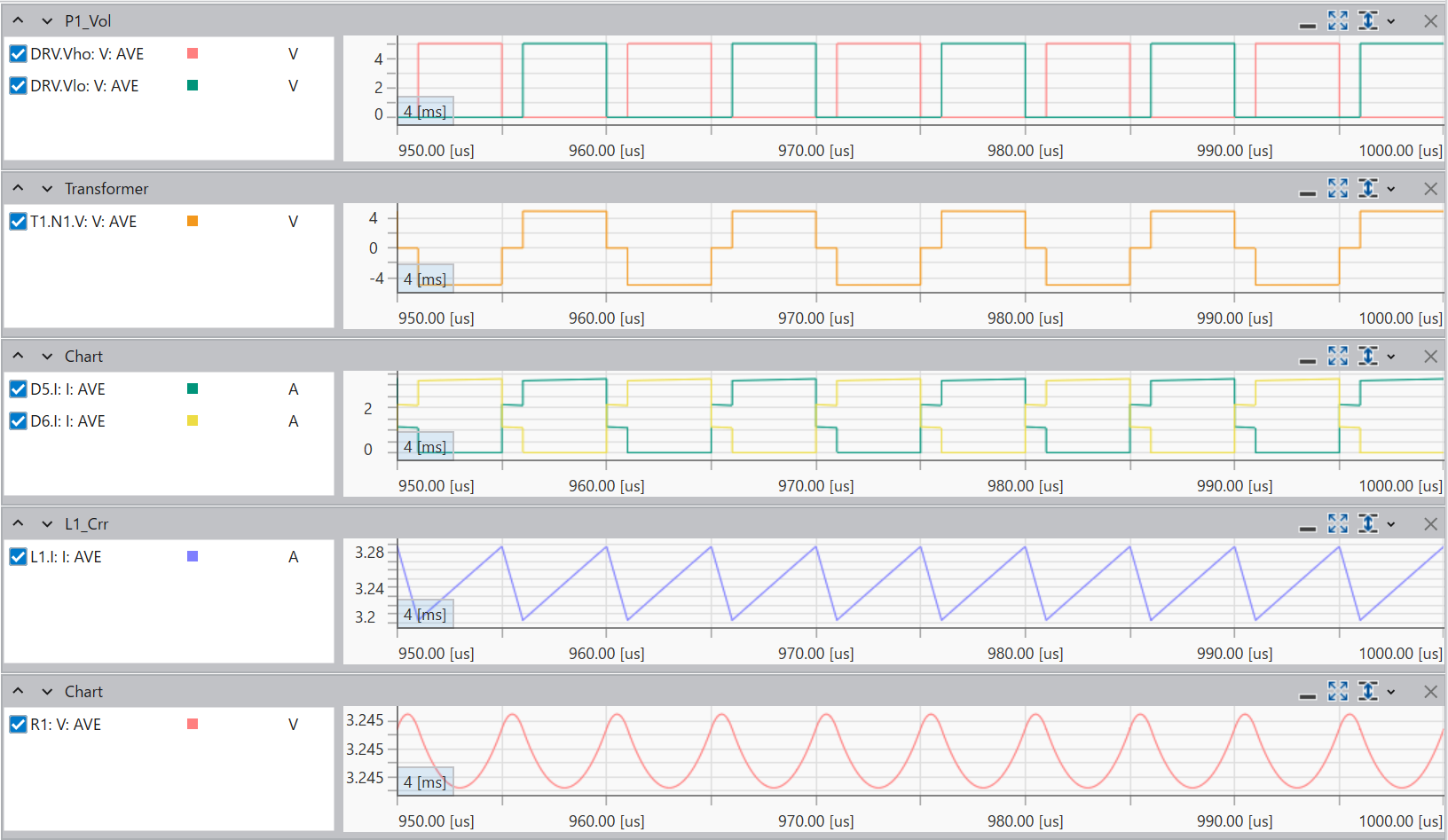Auto-scale vertical axis of P1_Vol chart
The height and width of the screenshot is (840, 1448).
[x=1368, y=20]
